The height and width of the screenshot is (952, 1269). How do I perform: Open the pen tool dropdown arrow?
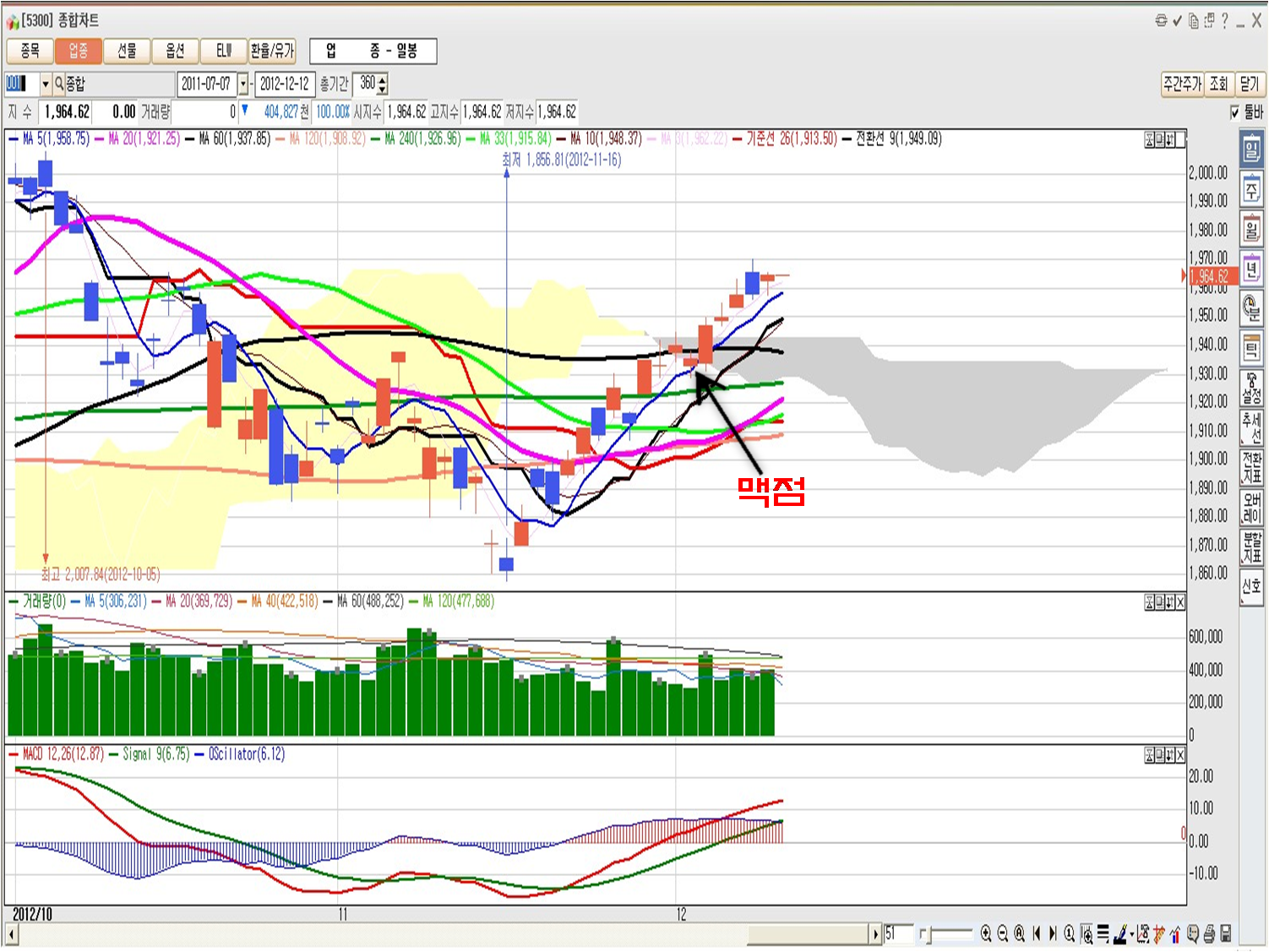1131,934
